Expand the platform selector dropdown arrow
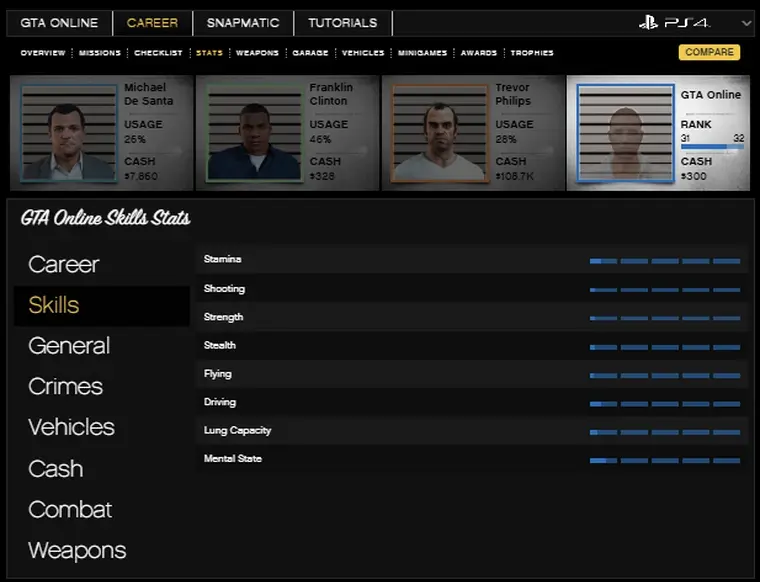Screen dimensions: 760x582 point(747,23)
